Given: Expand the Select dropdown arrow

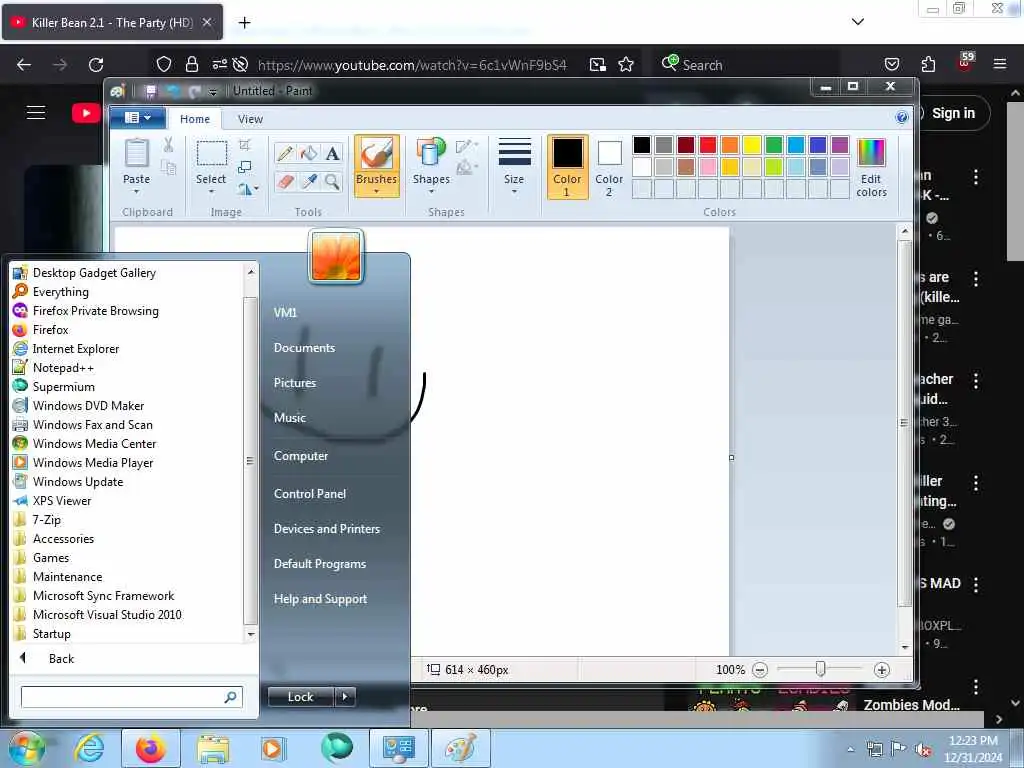Looking at the screenshot, I should tap(212, 192).
